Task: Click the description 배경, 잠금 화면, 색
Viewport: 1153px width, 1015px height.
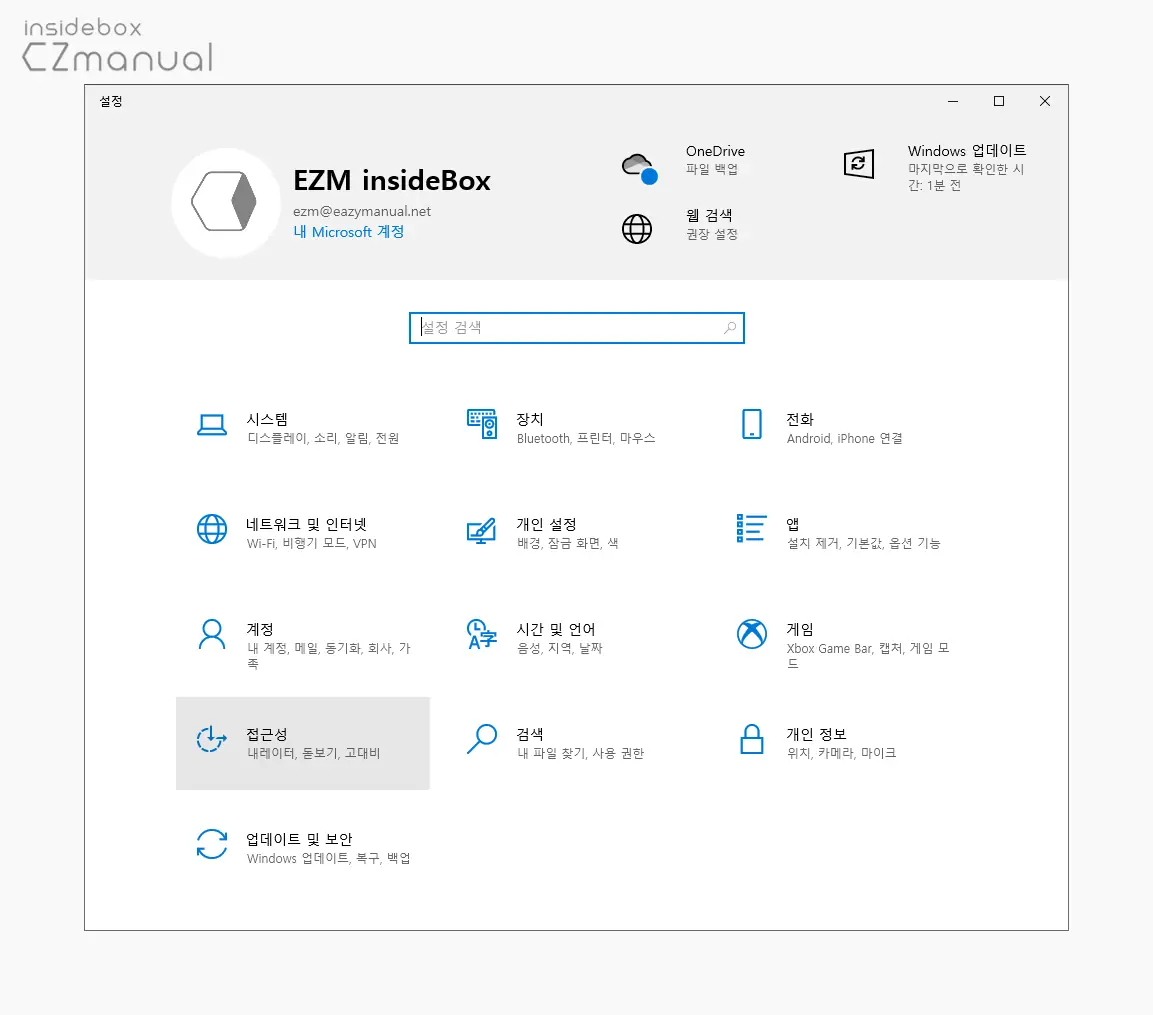Action: point(567,544)
